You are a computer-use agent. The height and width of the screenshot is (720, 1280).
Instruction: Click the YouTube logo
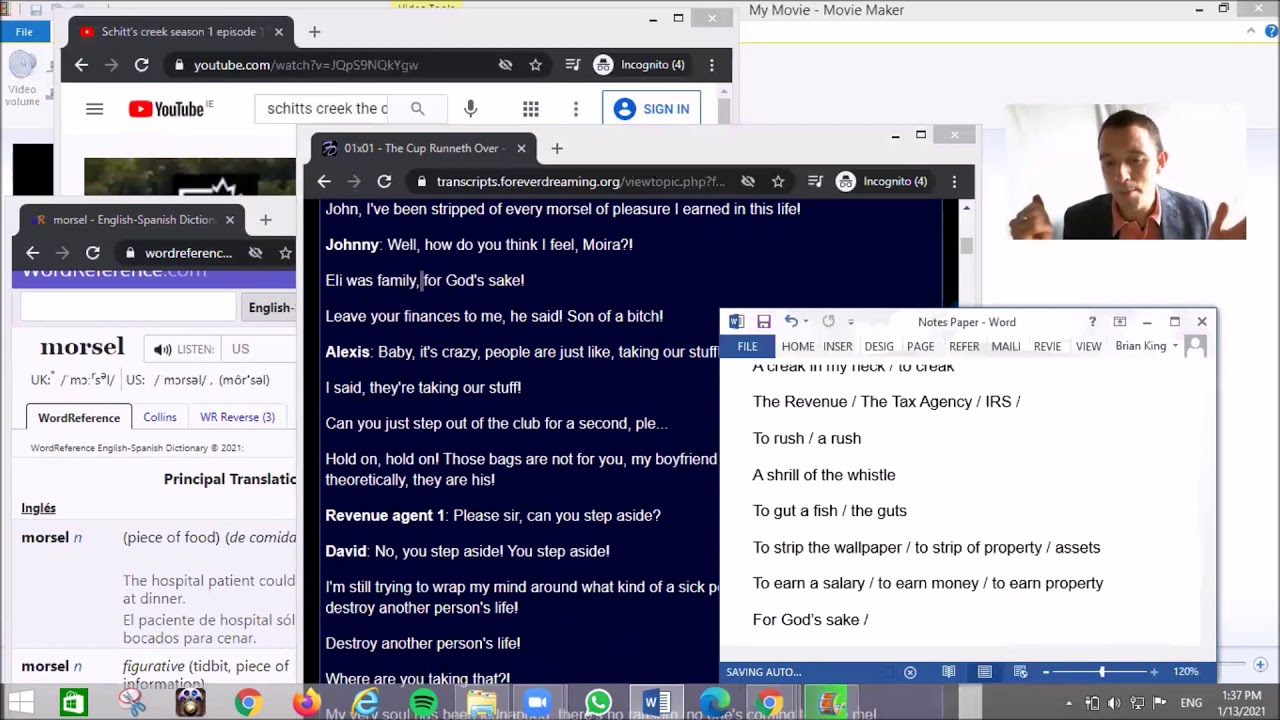pos(167,109)
